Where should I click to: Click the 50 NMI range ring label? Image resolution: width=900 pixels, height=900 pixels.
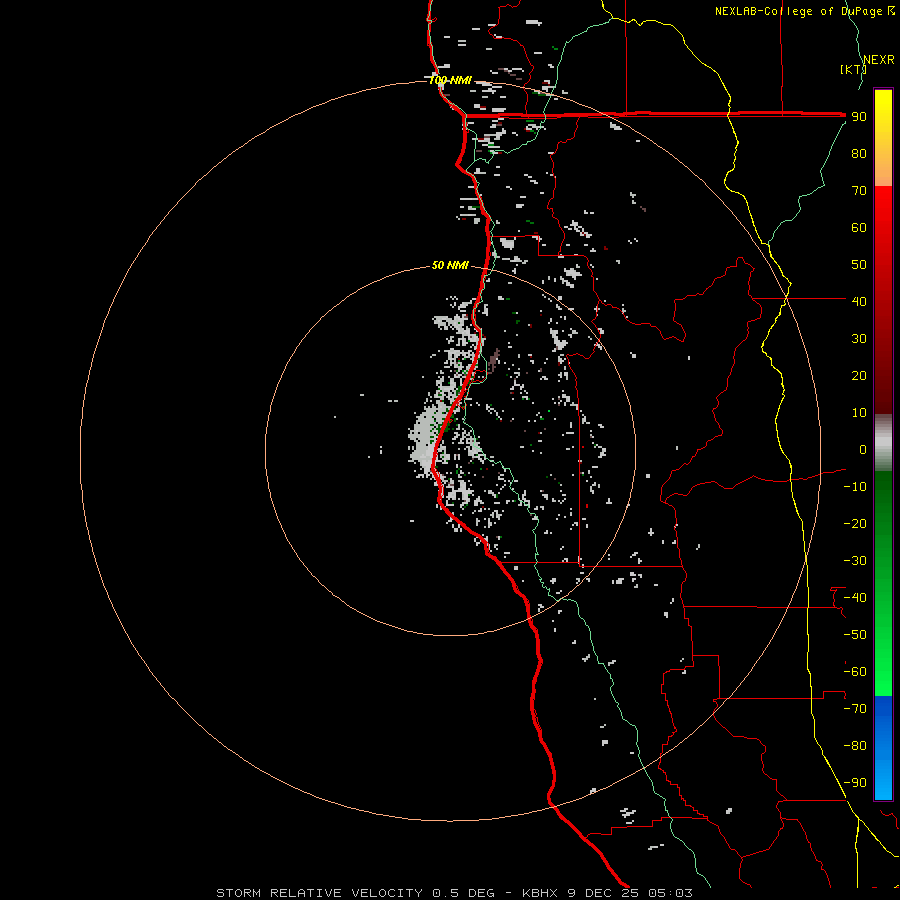click(451, 265)
